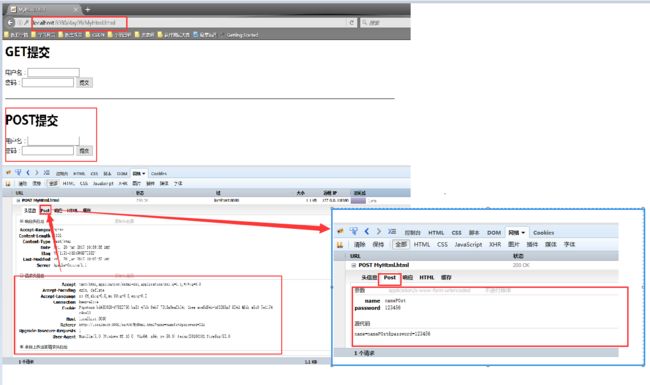Select 全部 filter in enlarged inset

click(x=400, y=245)
